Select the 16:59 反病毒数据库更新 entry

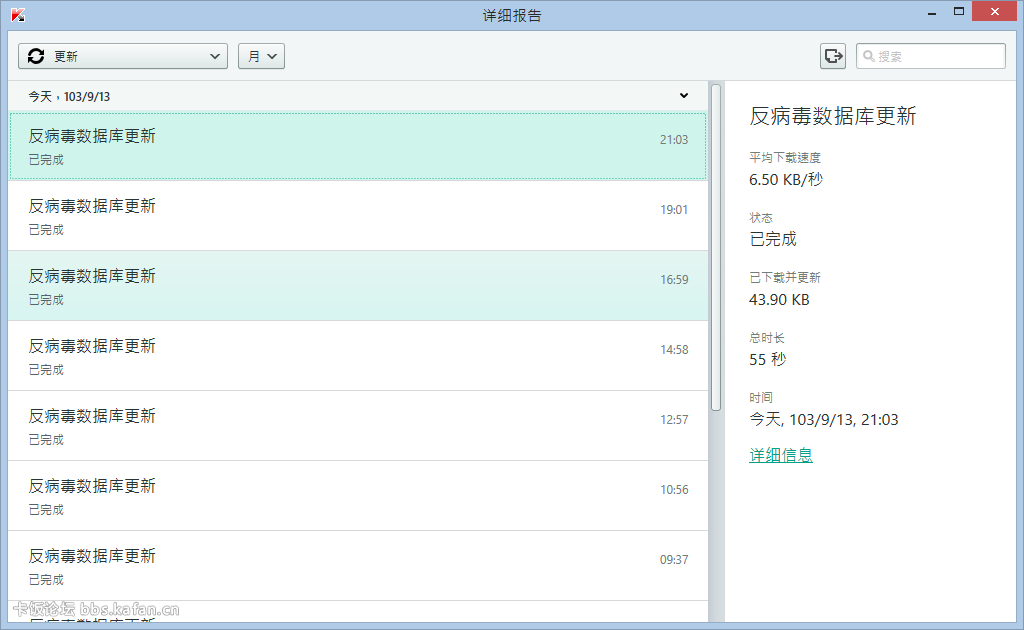[358, 286]
